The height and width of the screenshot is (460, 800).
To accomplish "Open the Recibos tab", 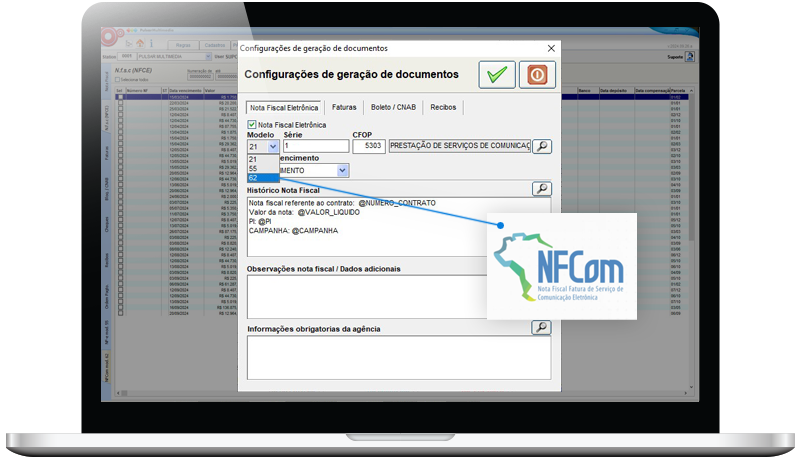I will [443, 107].
